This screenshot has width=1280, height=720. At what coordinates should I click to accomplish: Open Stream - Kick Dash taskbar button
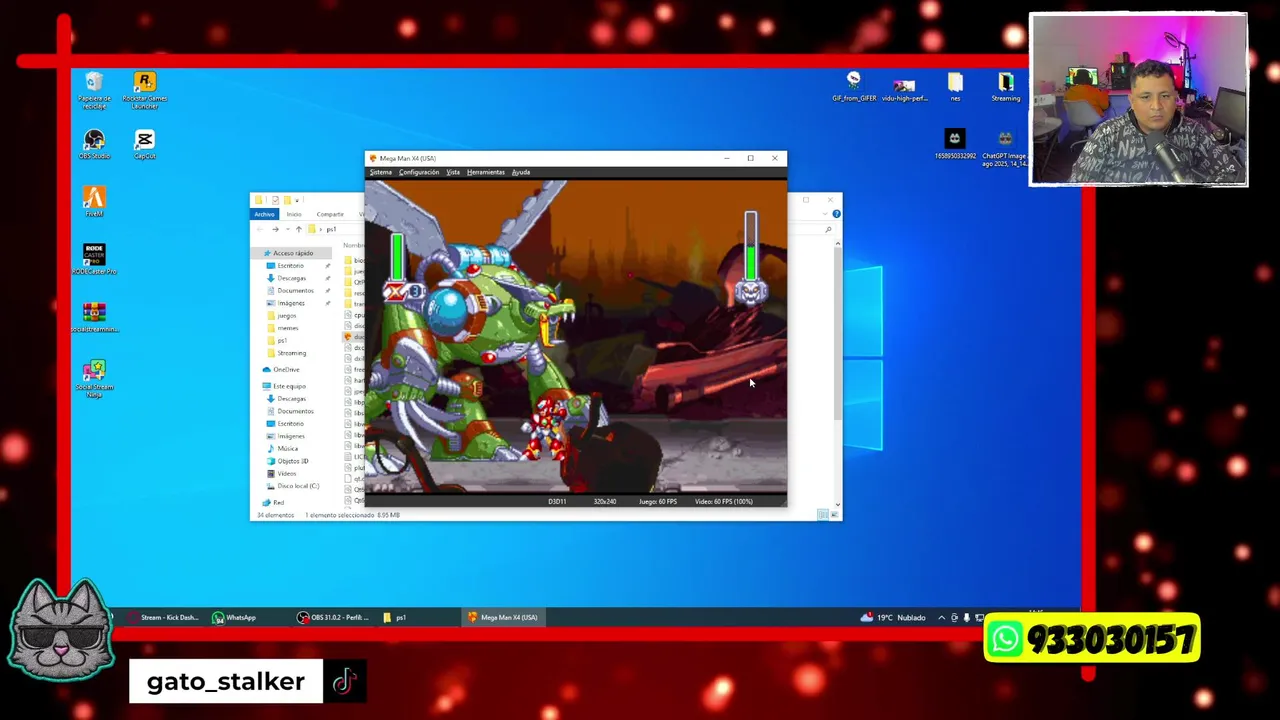(x=164, y=617)
